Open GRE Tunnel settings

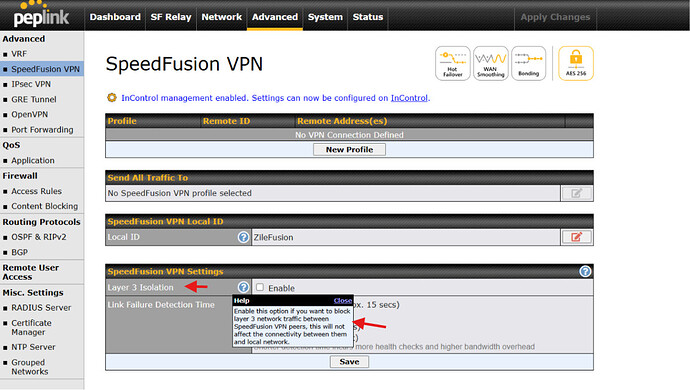[33, 99]
